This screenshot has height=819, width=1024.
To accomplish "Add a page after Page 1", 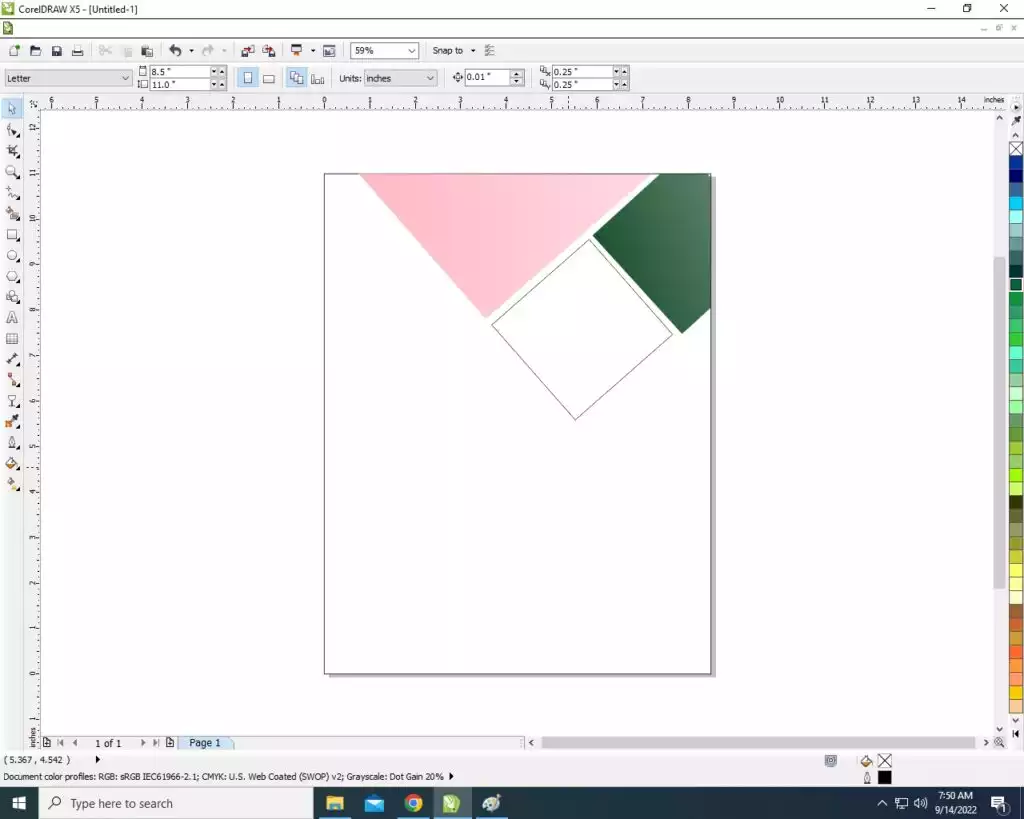I will (x=170, y=743).
